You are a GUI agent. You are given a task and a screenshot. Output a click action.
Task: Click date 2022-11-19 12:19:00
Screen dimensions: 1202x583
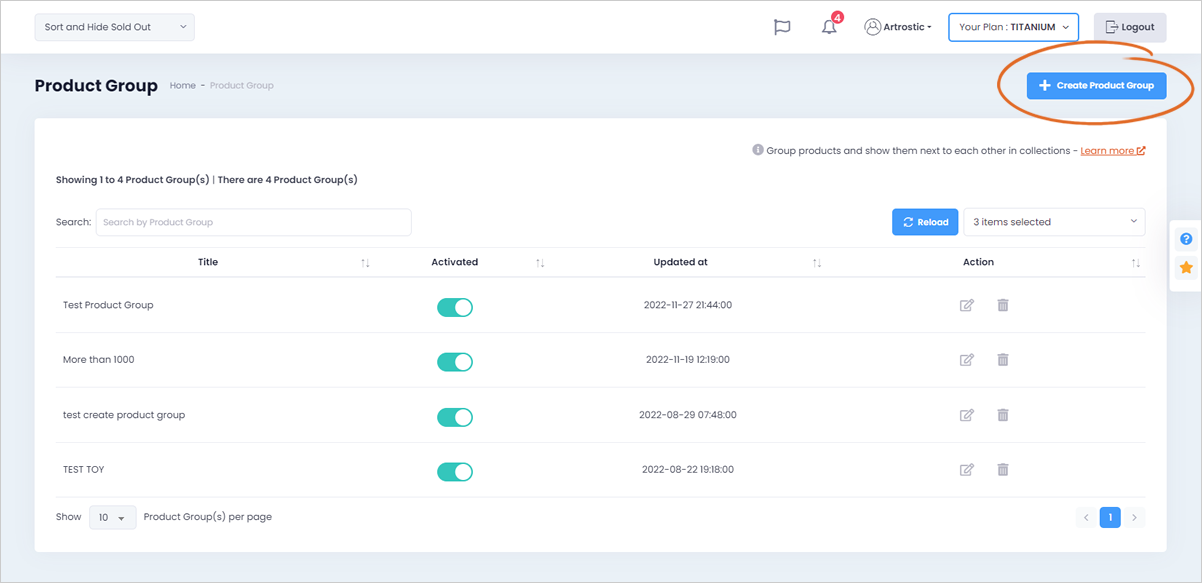(x=688, y=360)
